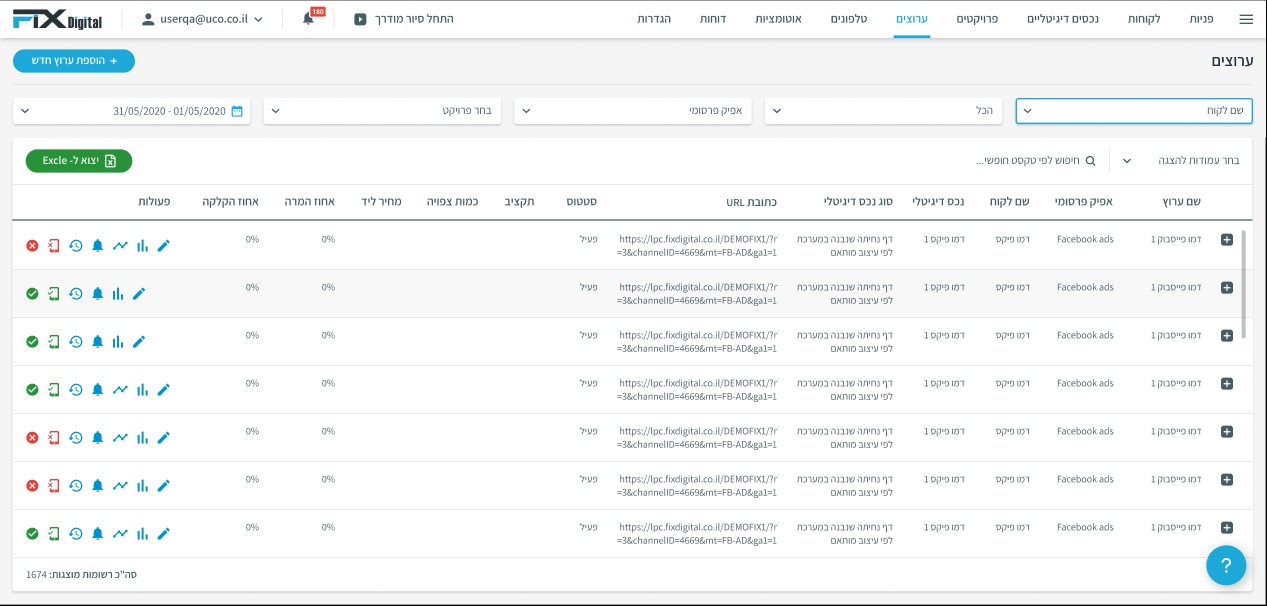Open the אפיק פרסומי filter dropdown
This screenshot has height=606, width=1267.
click(633, 111)
